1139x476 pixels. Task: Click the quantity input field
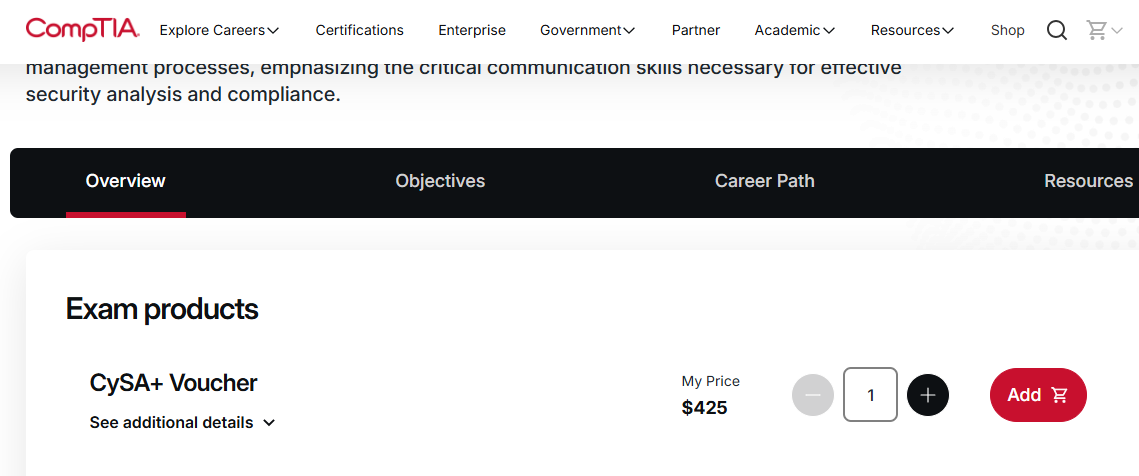[x=870, y=395]
